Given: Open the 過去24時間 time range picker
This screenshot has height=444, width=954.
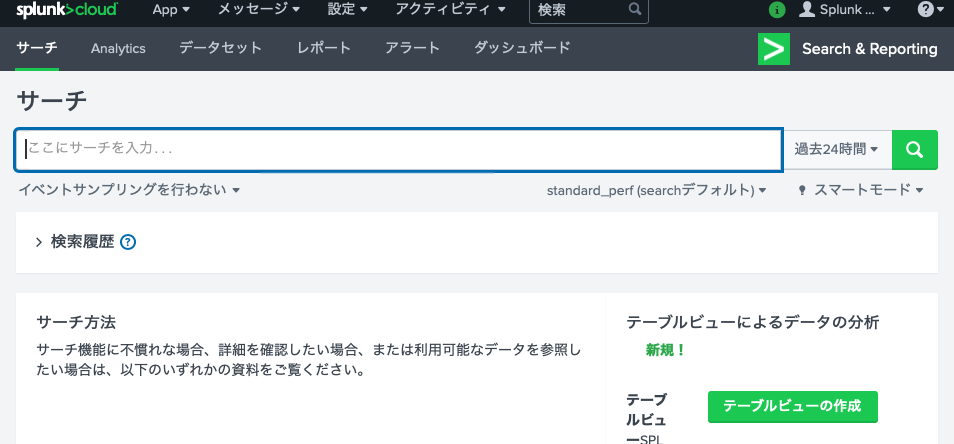Looking at the screenshot, I should [837, 150].
